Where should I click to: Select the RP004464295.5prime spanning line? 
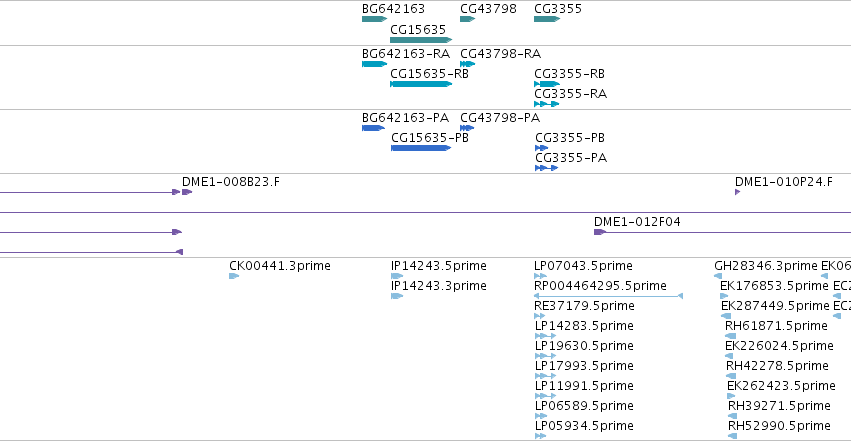[x=608, y=296]
